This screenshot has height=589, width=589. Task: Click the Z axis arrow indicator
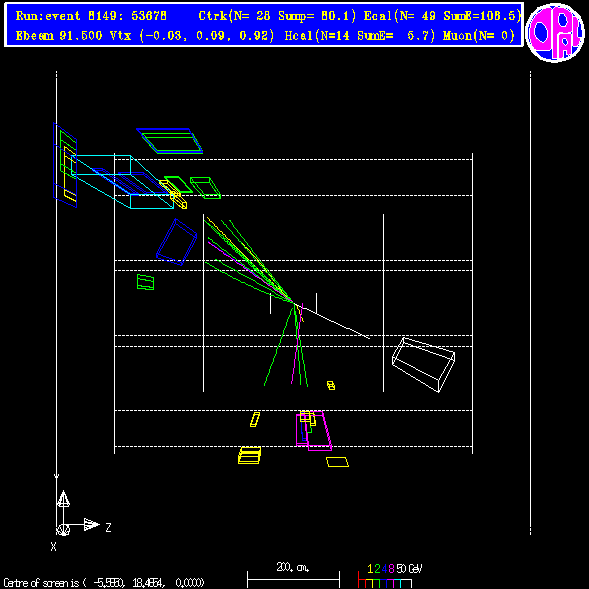[x=92, y=525]
